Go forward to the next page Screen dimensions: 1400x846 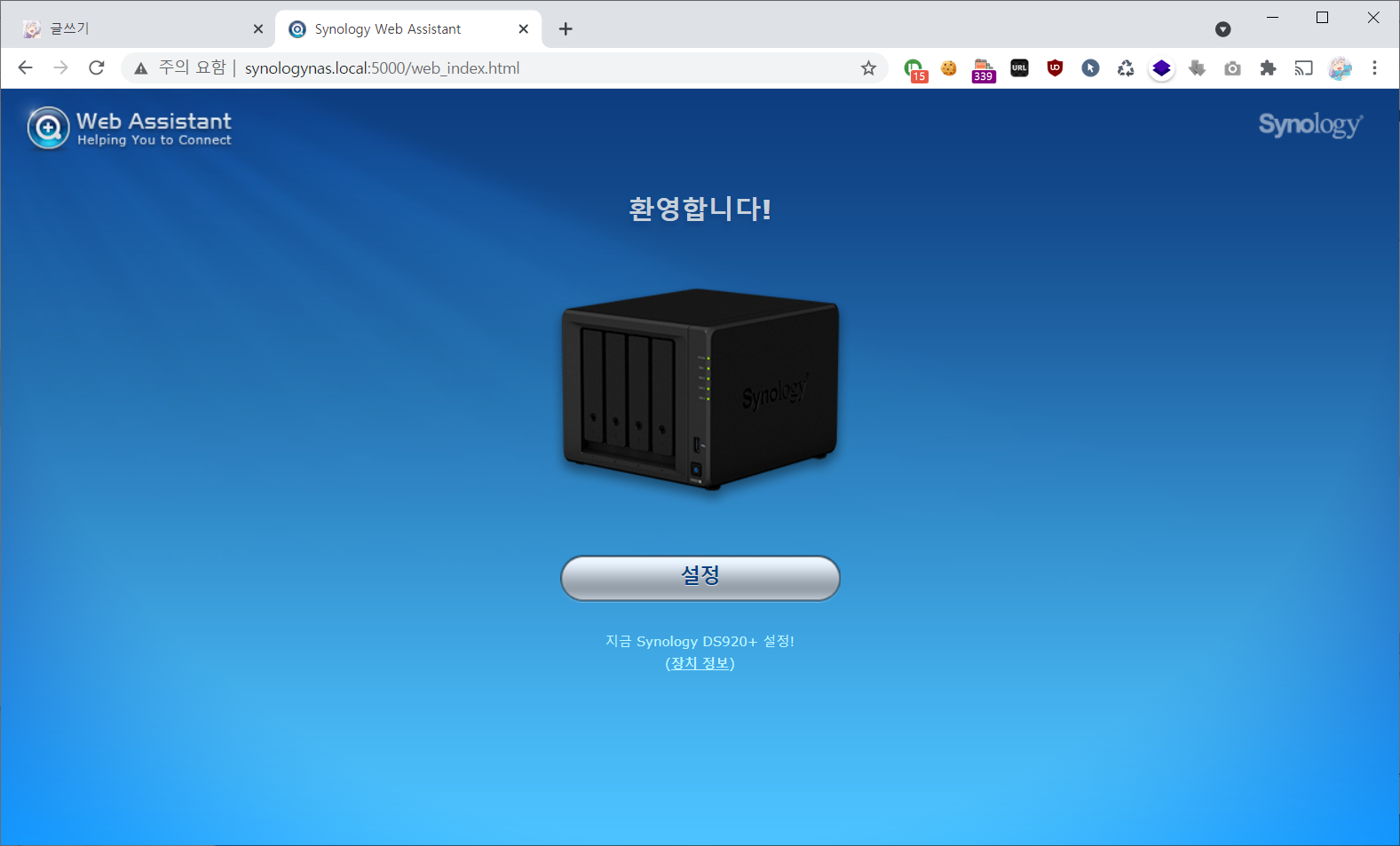point(60,67)
